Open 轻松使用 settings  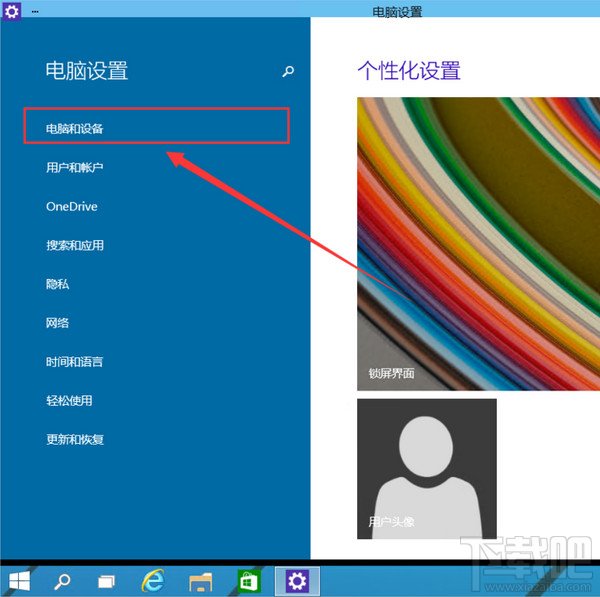click(x=69, y=401)
